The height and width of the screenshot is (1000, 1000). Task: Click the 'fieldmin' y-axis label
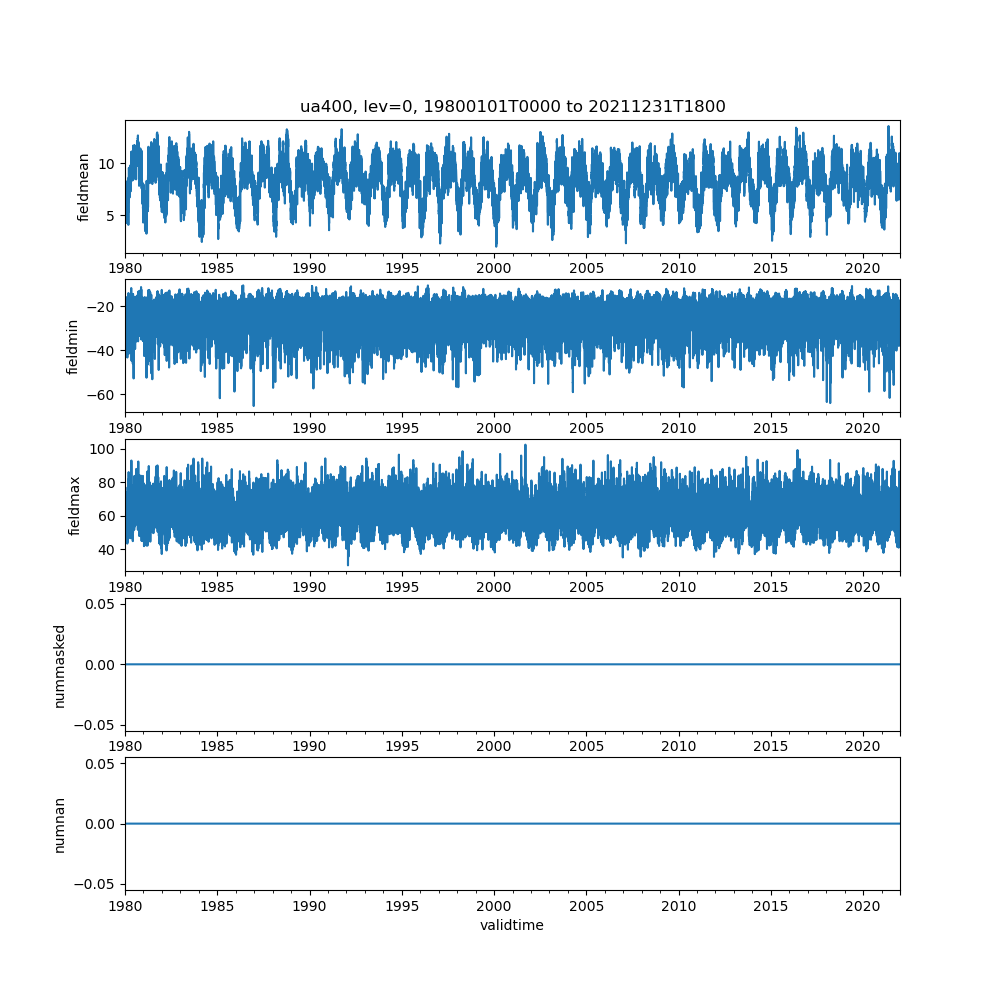pos(72,346)
